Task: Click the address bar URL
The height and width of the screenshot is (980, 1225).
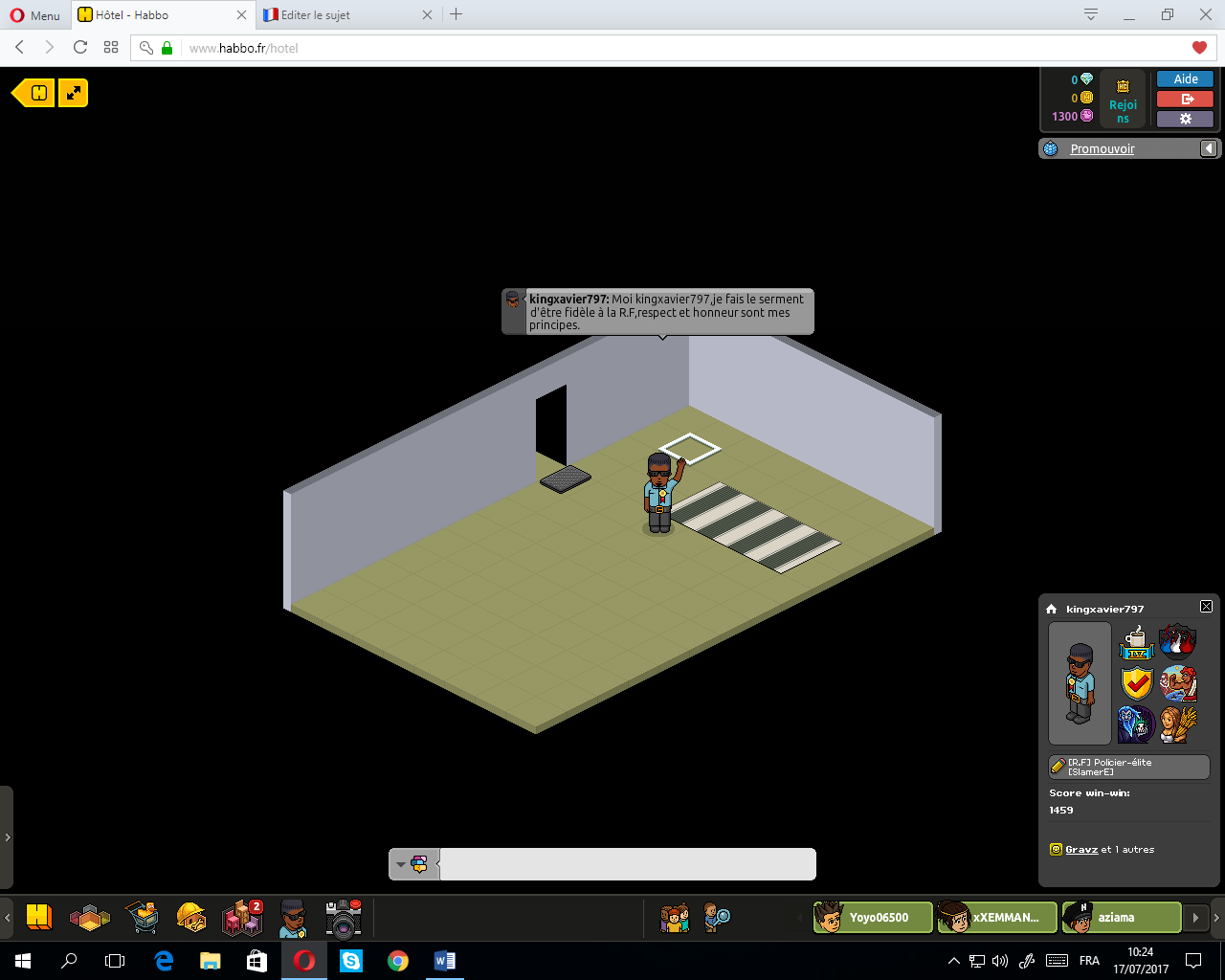Action: click(x=244, y=48)
